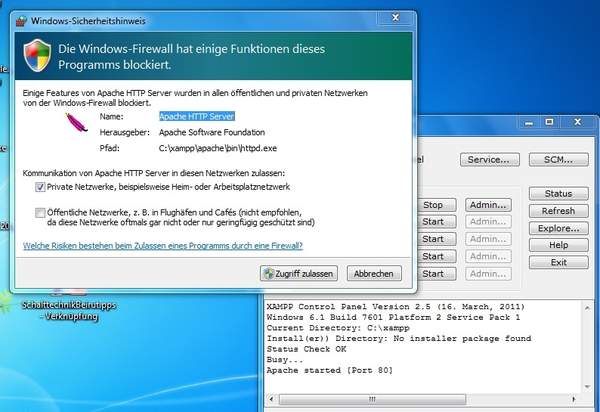
Task: Open the 'Welche Risiken bestehen' firewall link
Action: (x=163, y=245)
